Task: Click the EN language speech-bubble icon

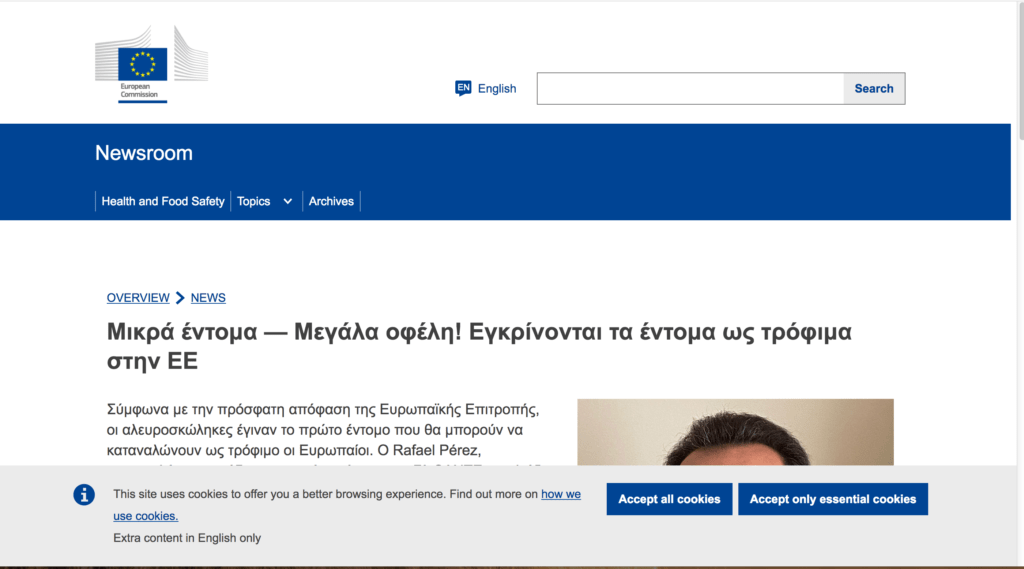Action: [x=463, y=88]
